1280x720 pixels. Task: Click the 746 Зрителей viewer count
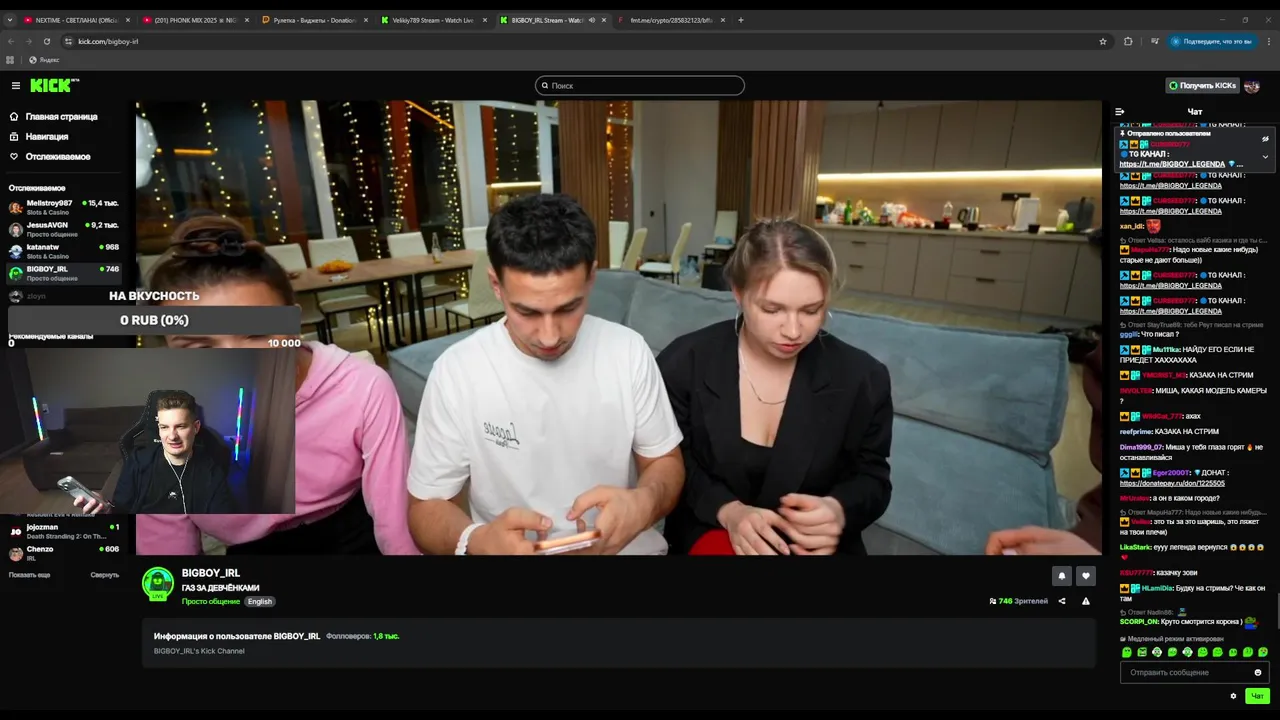click(1019, 601)
